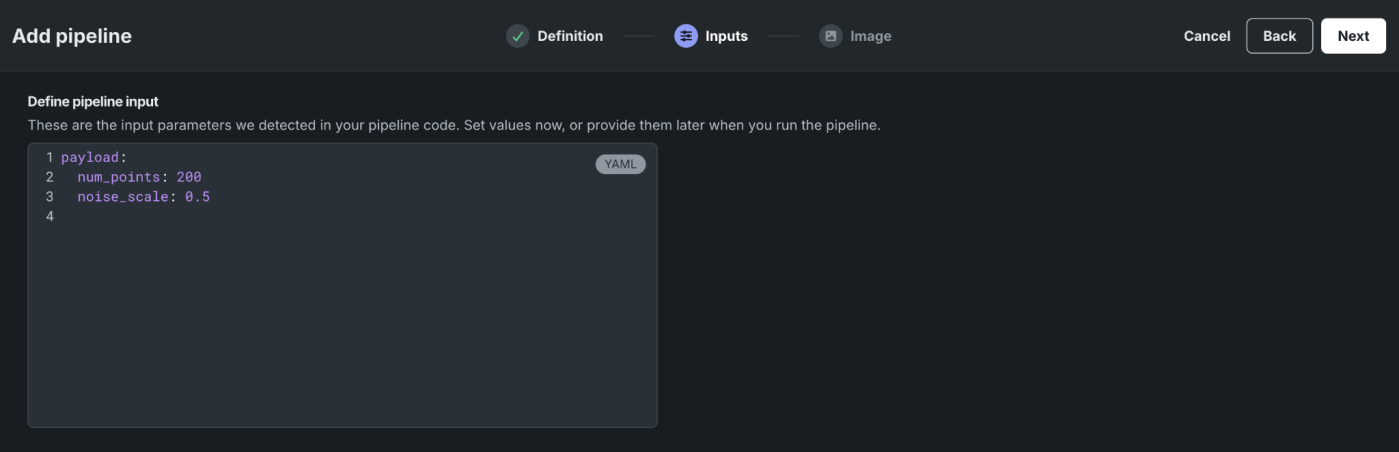Click the green checkmark Definition step icon
The width and height of the screenshot is (1399, 452).
(x=517, y=36)
